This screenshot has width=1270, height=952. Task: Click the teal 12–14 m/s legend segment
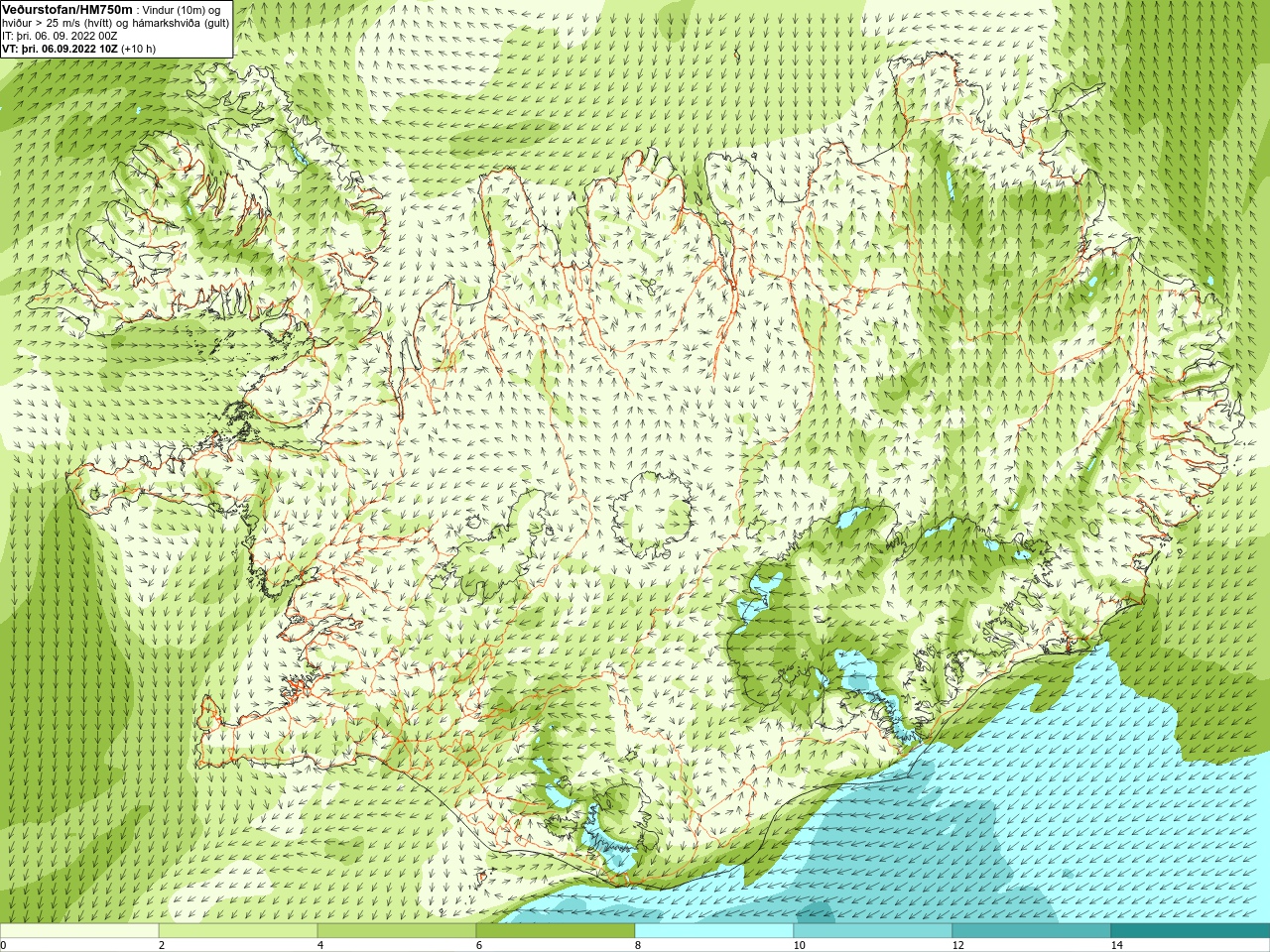coord(1032,931)
